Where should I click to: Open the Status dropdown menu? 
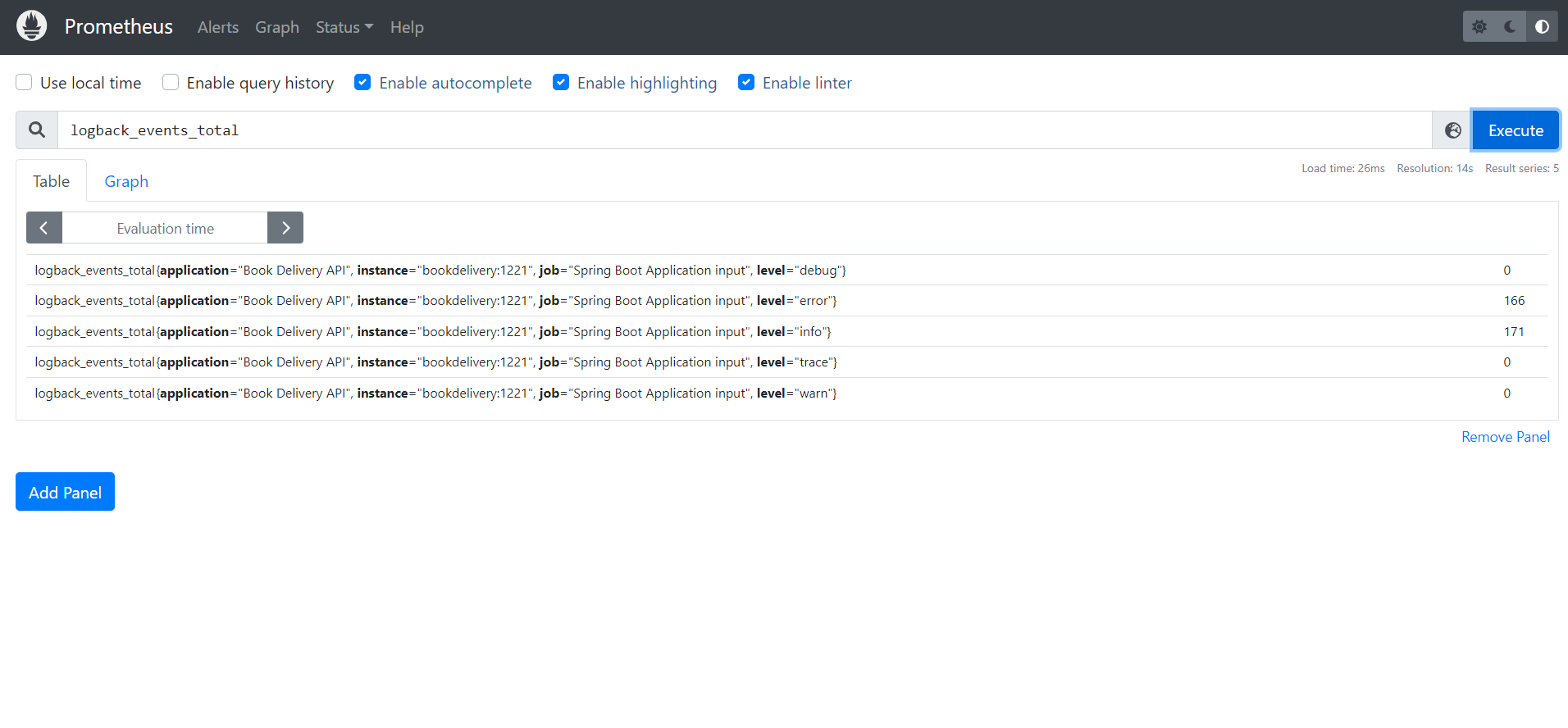click(344, 27)
